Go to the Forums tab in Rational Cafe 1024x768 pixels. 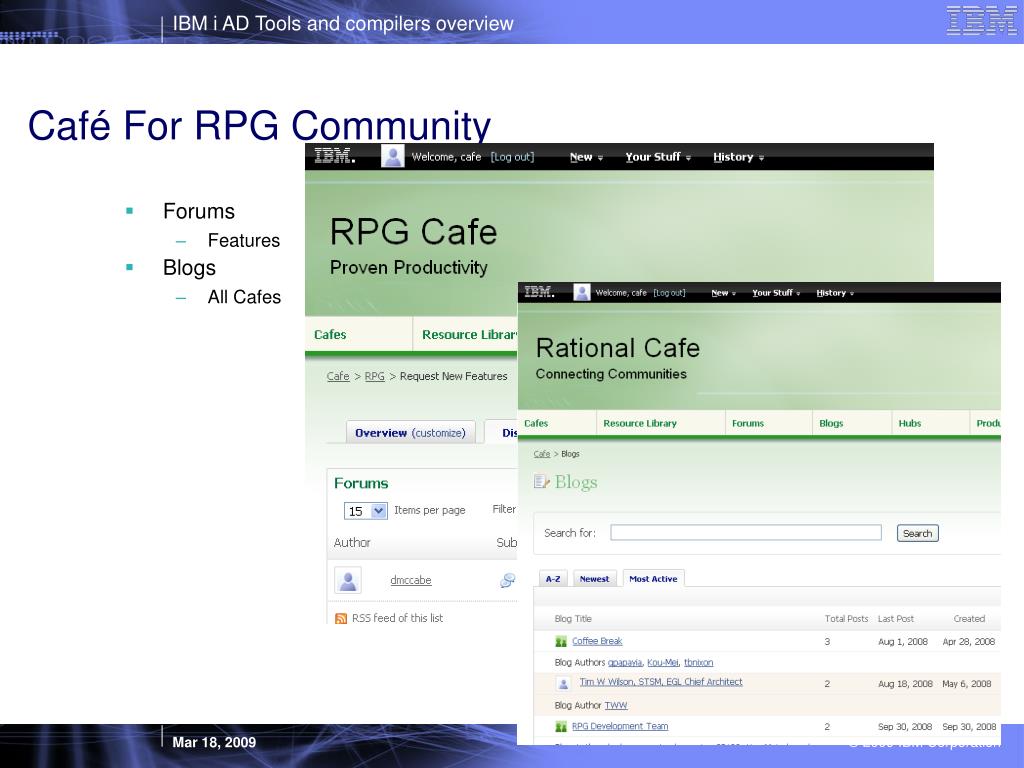pos(769,423)
